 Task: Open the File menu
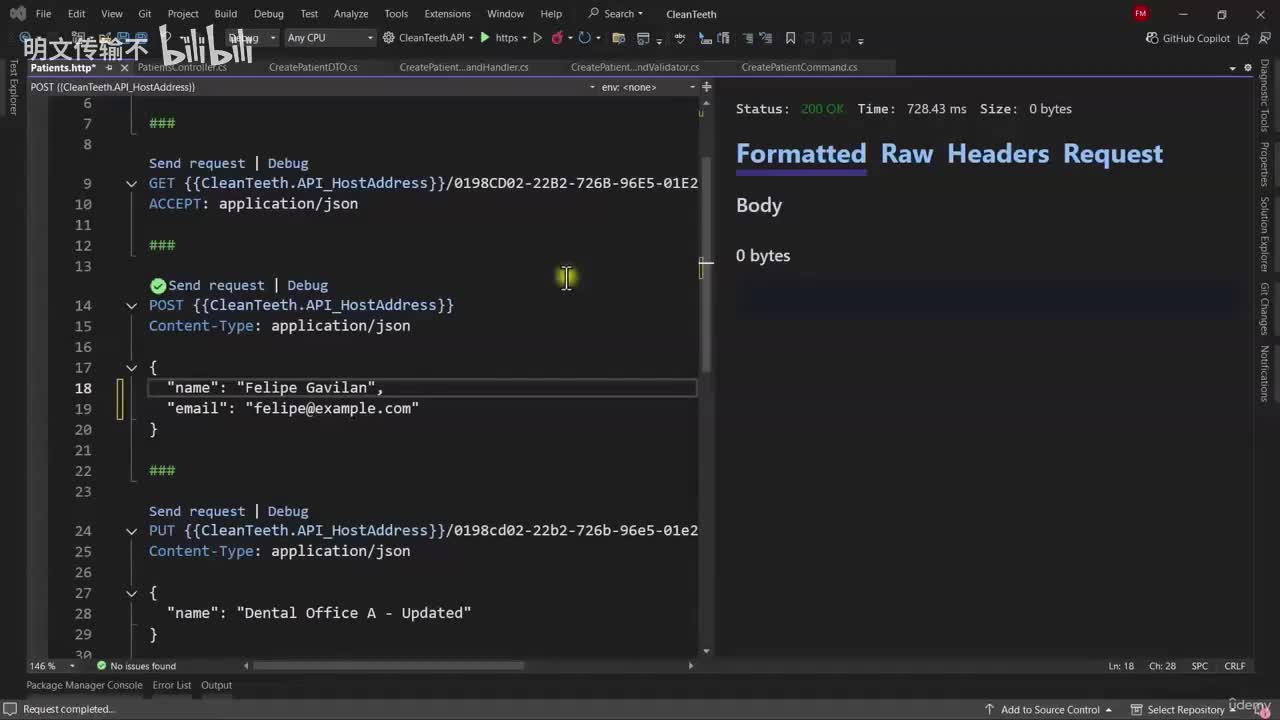click(43, 14)
